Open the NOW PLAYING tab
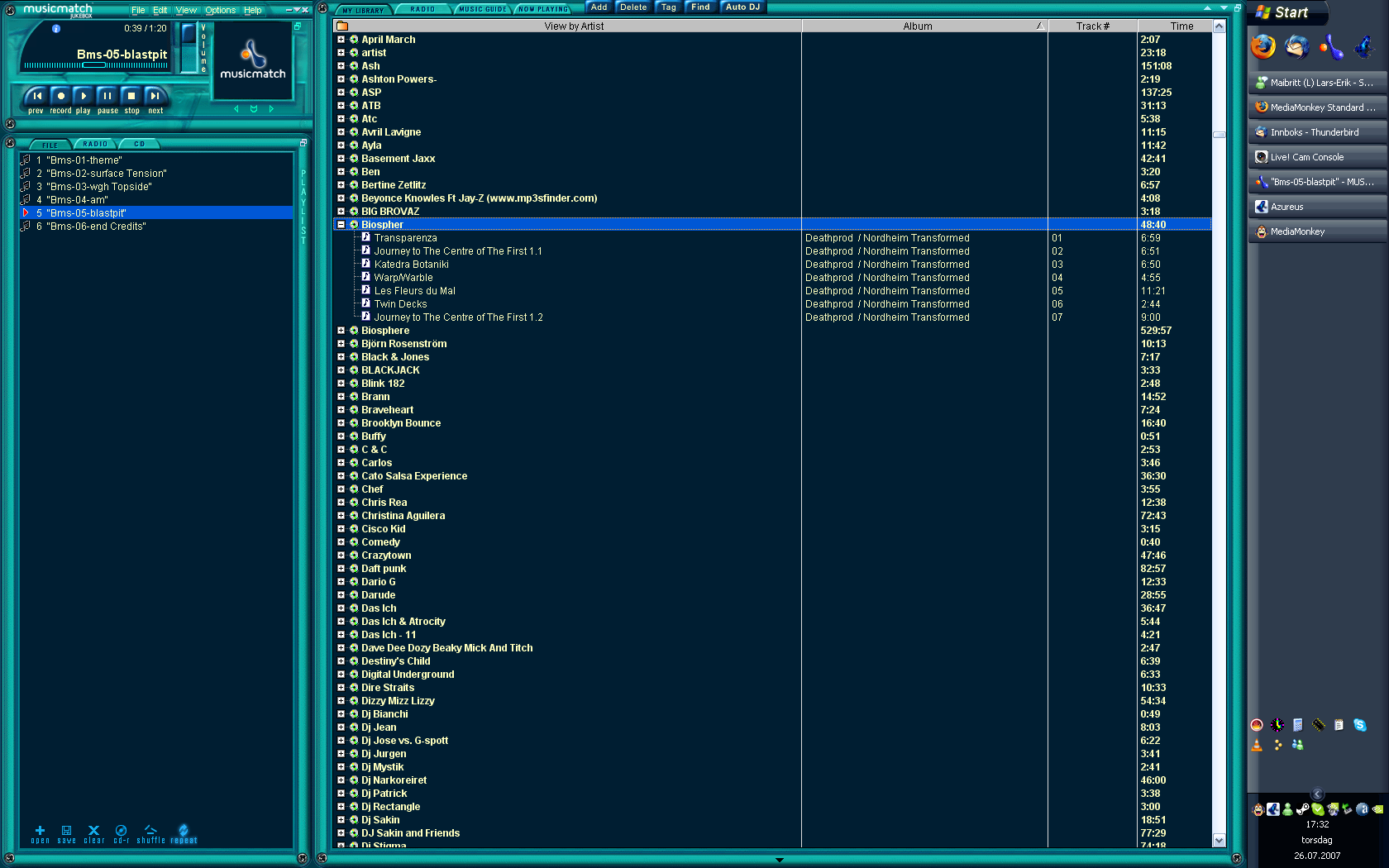Screen dimensions: 1389x868 pos(543,9)
